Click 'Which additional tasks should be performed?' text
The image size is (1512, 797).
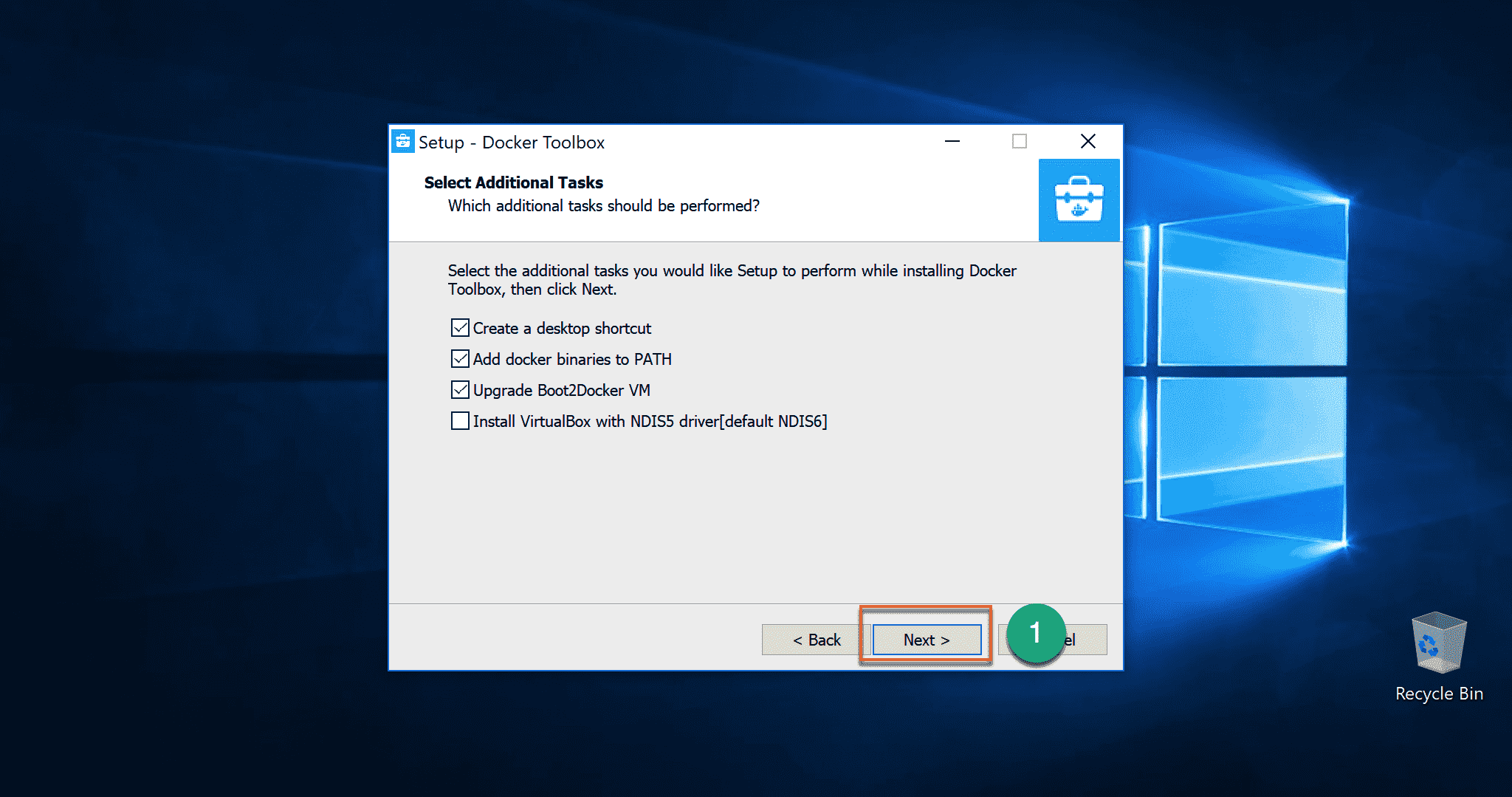(x=603, y=206)
